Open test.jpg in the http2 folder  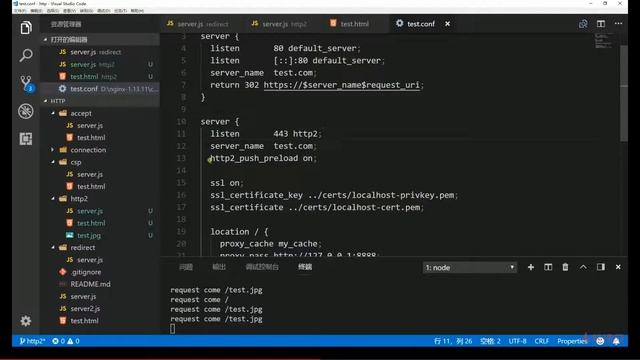pos(89,236)
